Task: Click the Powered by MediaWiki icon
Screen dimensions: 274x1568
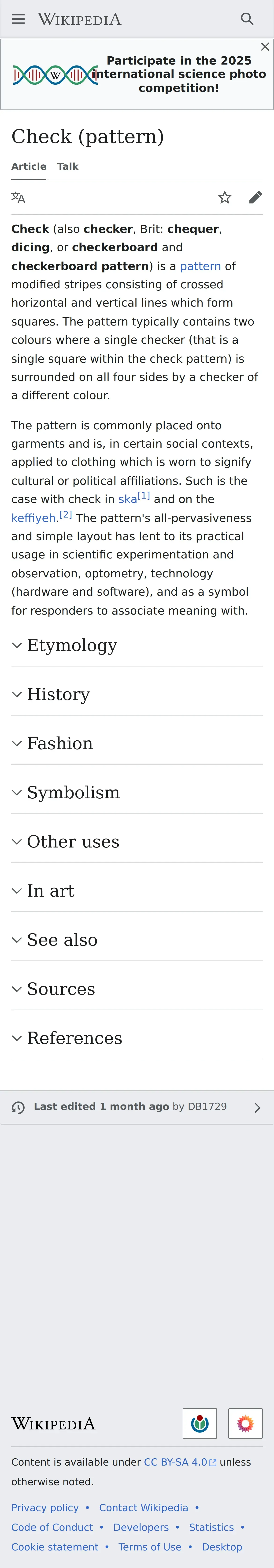Action: [x=245, y=1423]
